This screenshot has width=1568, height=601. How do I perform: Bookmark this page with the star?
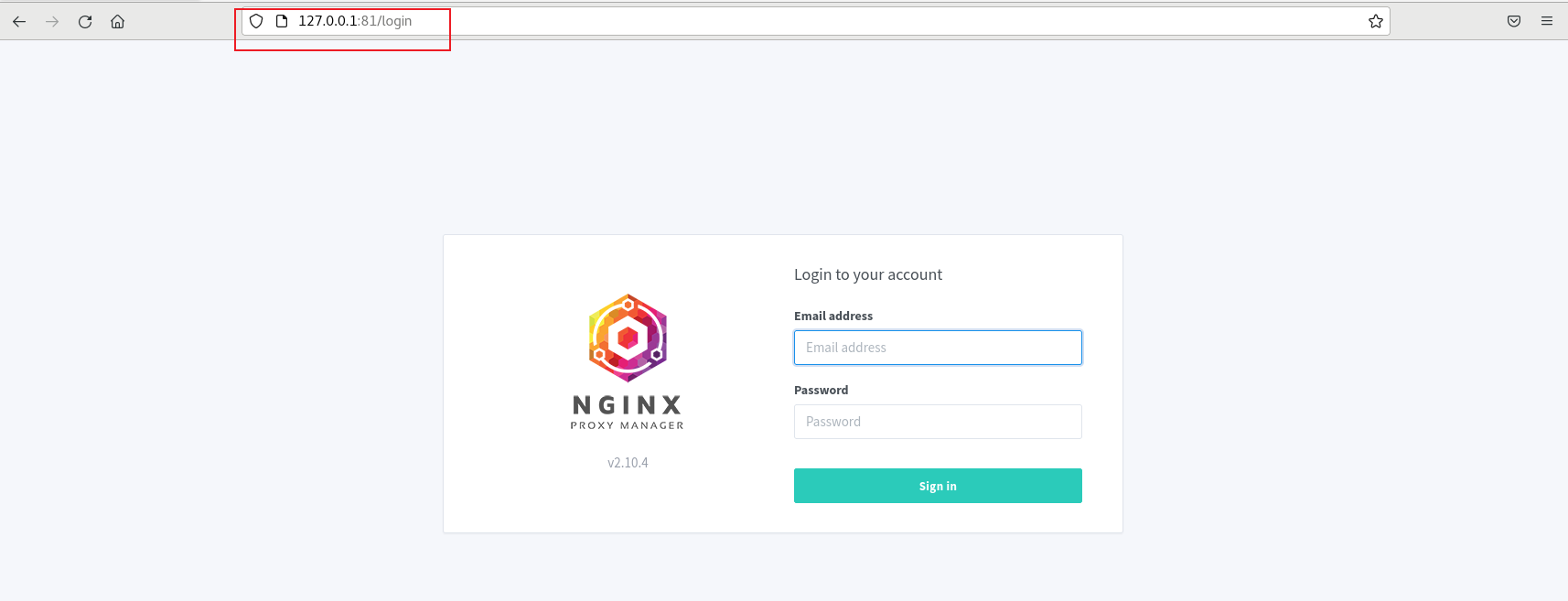click(x=1375, y=21)
